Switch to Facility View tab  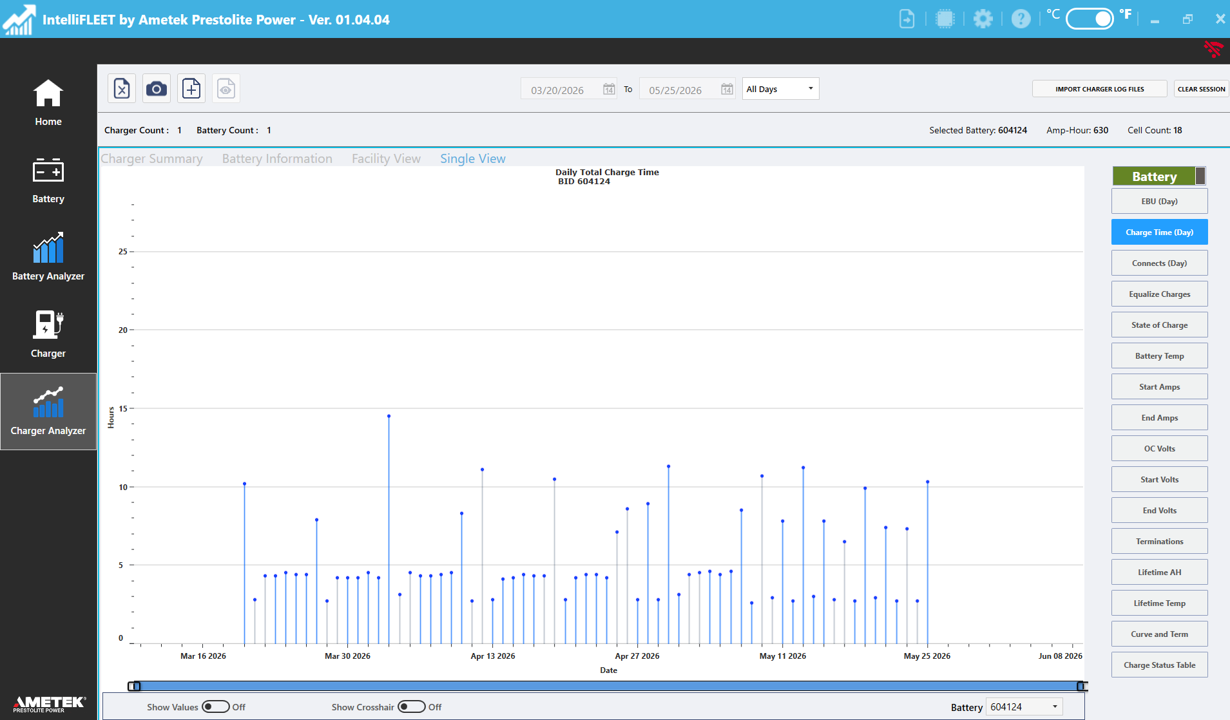tap(386, 158)
